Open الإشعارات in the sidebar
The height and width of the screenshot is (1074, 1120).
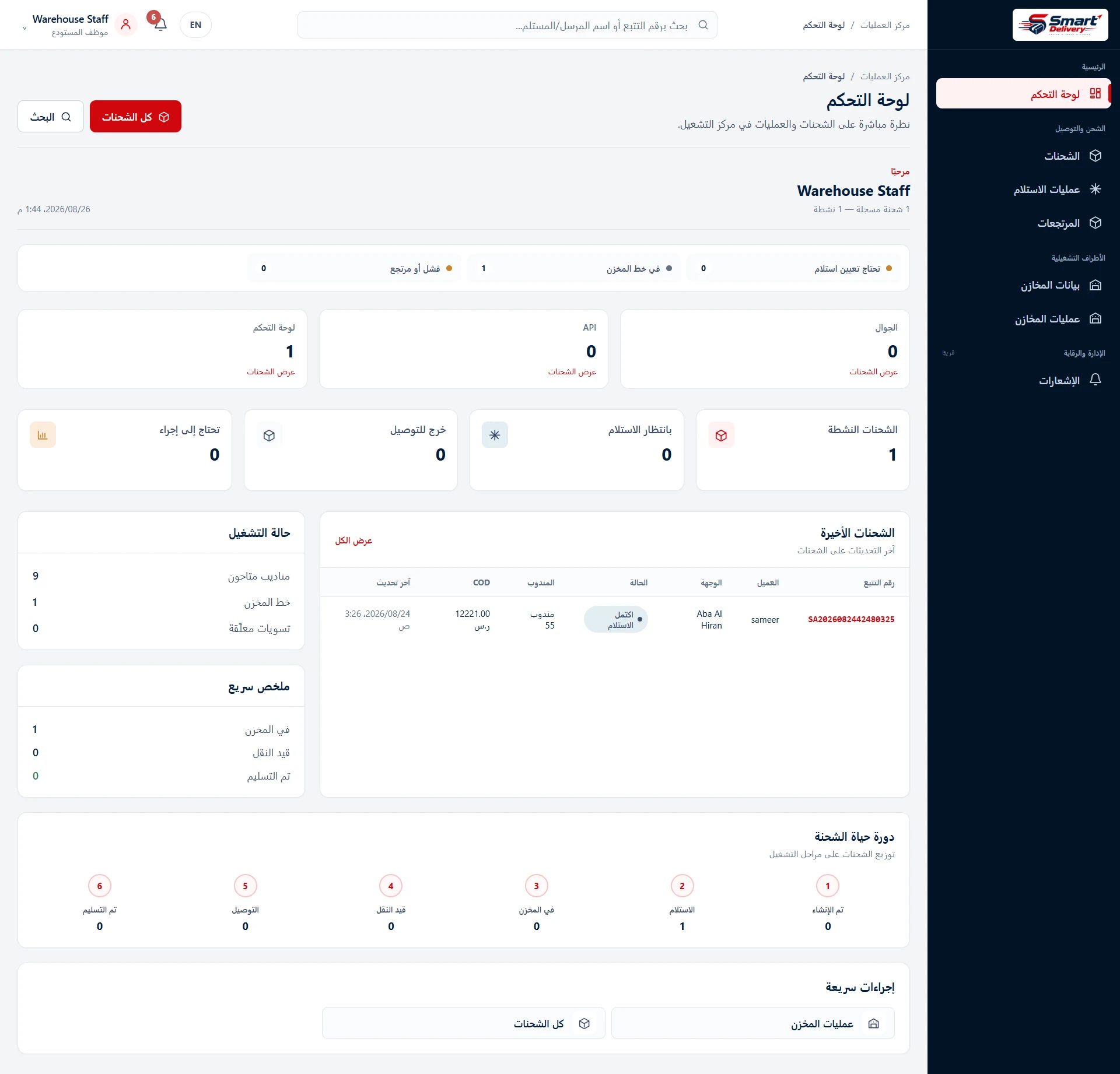(x=1023, y=380)
